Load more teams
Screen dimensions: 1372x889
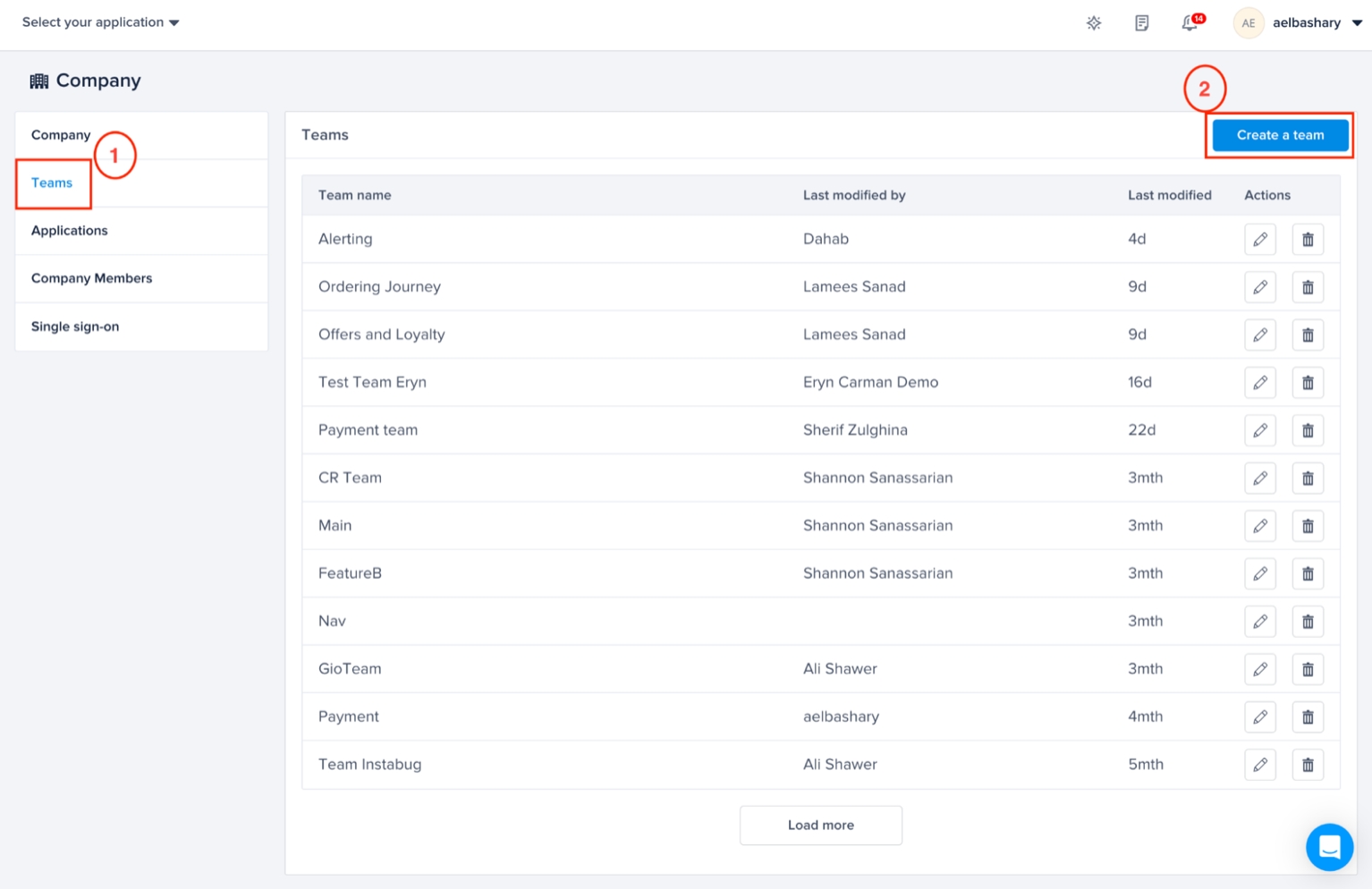[x=820, y=825]
